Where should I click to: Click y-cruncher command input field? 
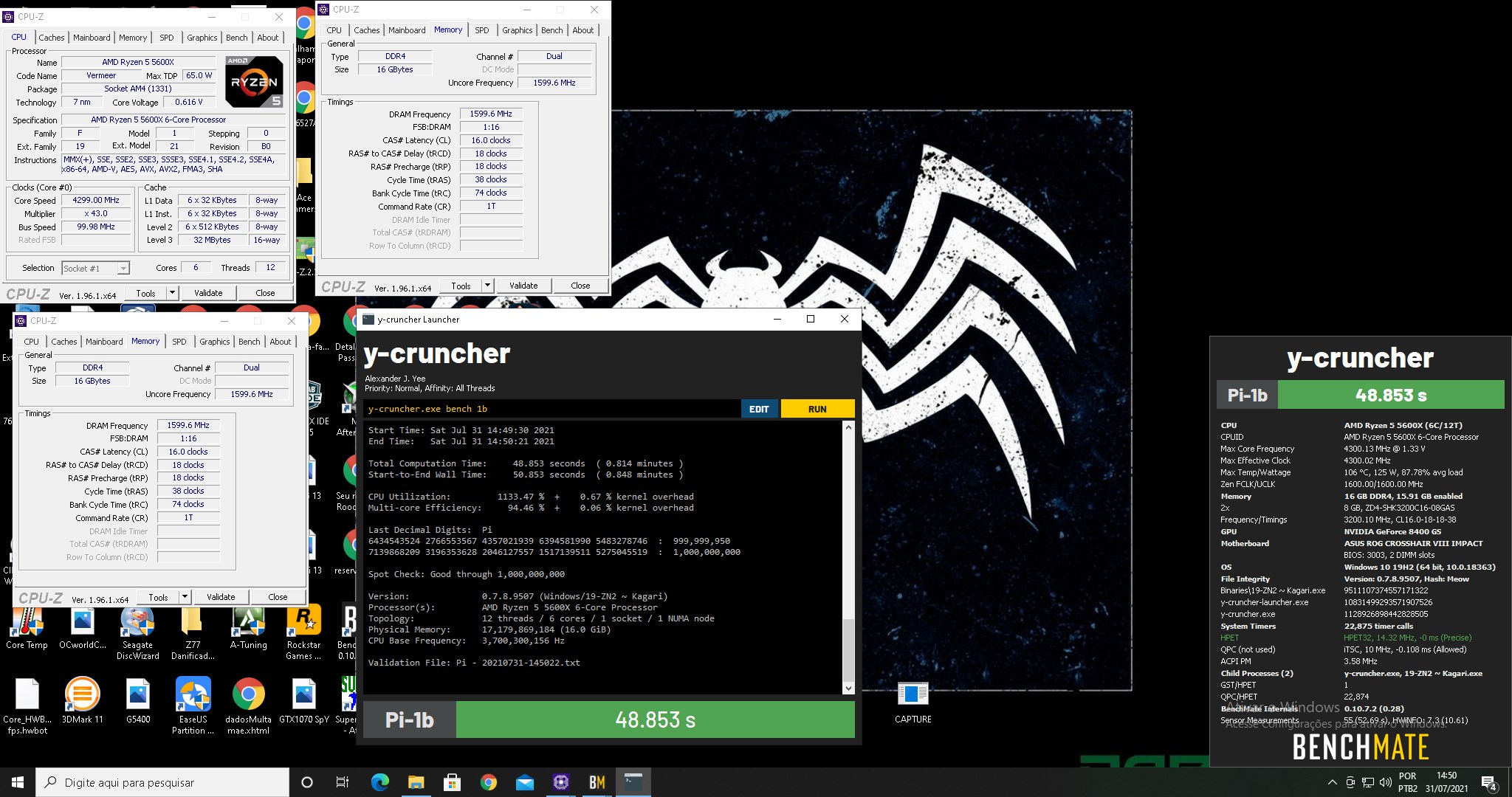coord(551,409)
